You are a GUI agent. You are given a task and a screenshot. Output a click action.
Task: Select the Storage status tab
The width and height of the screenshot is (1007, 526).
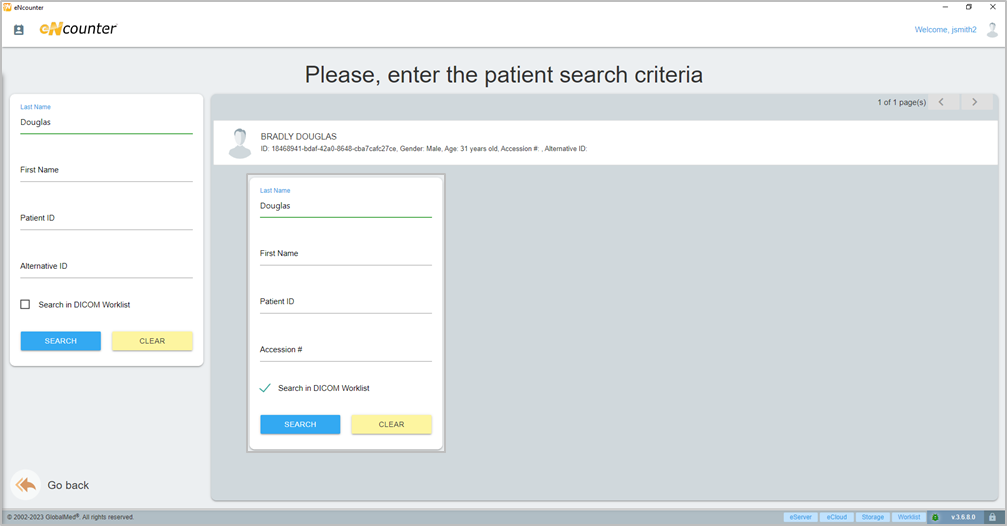[x=872, y=517]
